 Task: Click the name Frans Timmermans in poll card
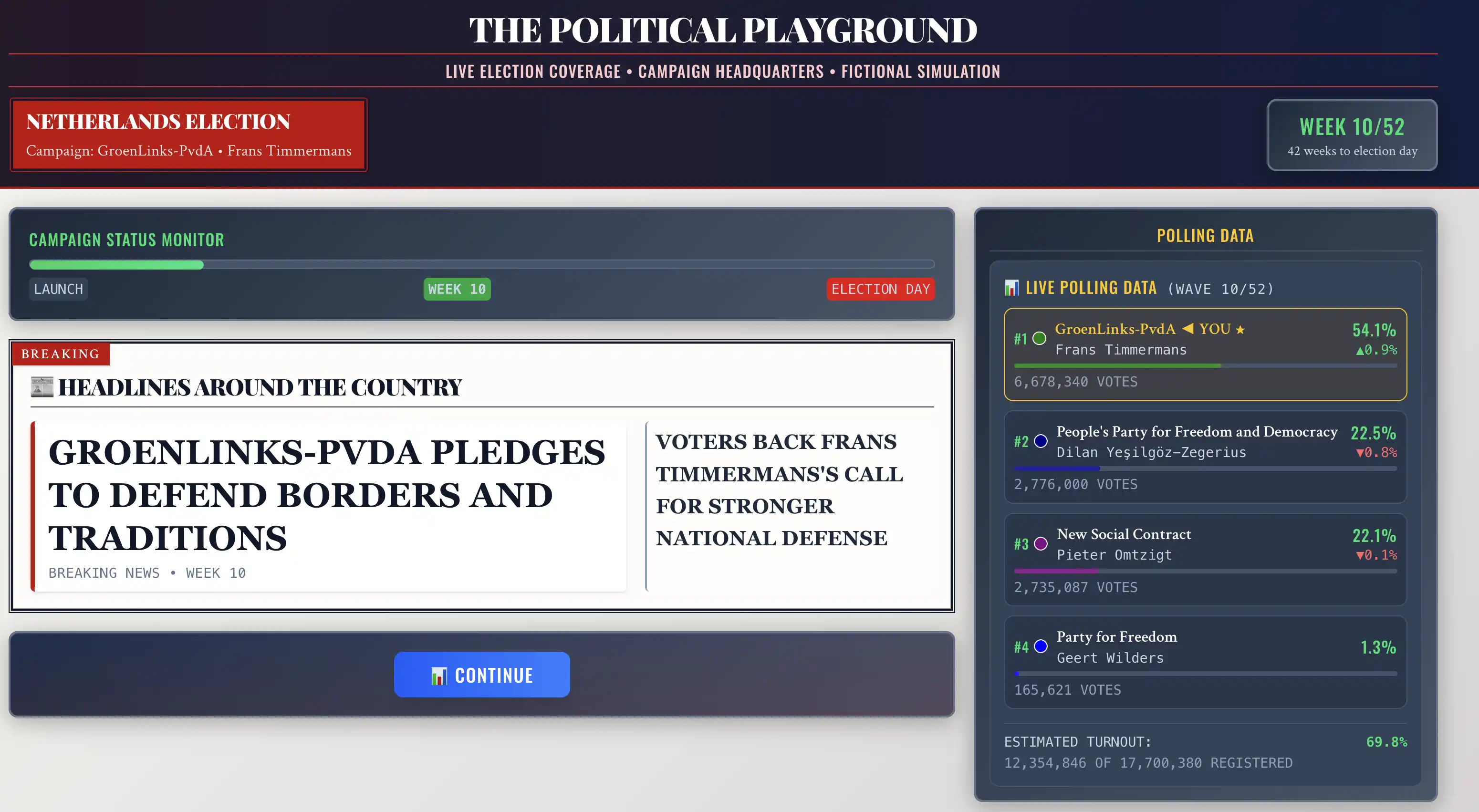click(x=1121, y=350)
